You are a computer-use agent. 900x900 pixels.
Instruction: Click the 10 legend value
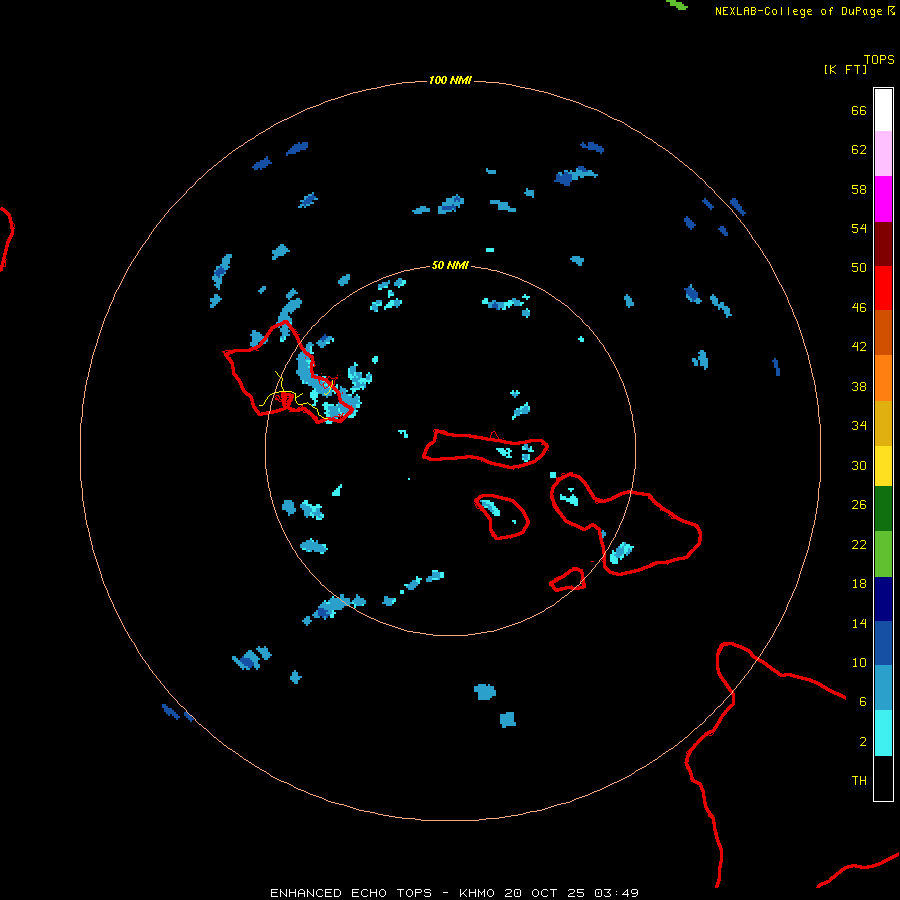point(859,662)
